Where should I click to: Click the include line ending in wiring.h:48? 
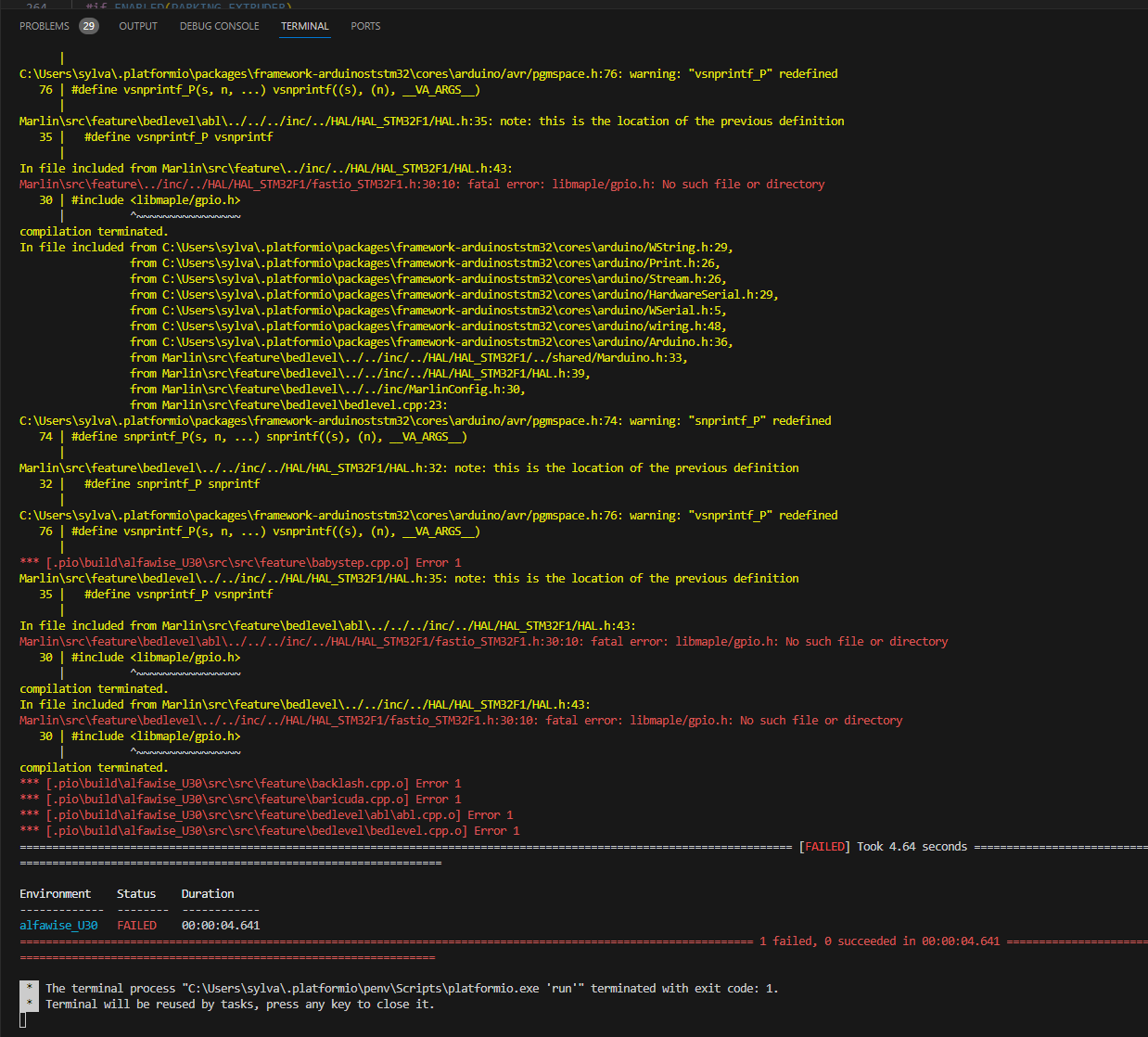(428, 326)
